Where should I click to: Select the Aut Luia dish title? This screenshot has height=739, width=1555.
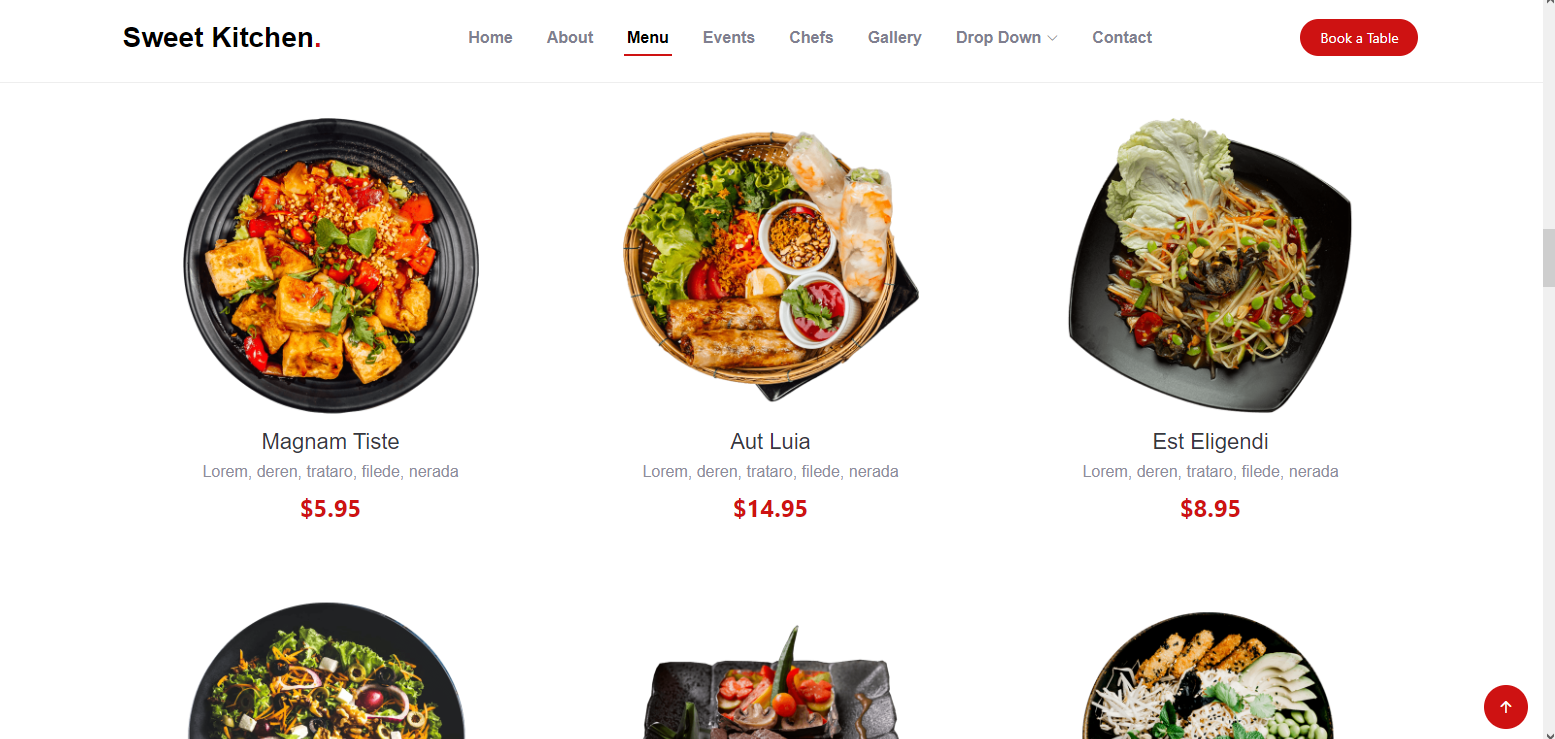[x=770, y=441]
